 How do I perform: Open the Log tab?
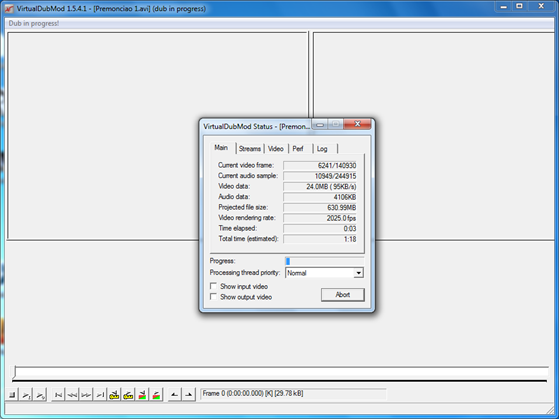point(322,149)
